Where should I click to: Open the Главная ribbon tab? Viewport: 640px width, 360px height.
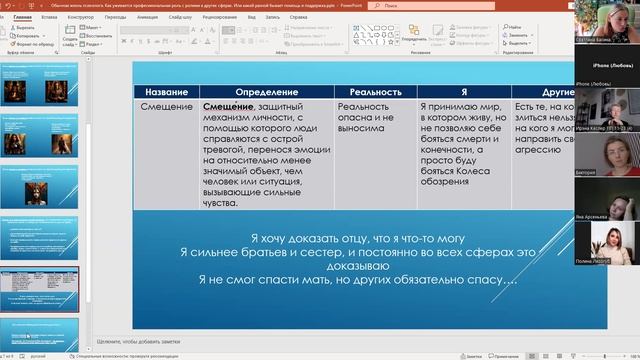pos(22,17)
